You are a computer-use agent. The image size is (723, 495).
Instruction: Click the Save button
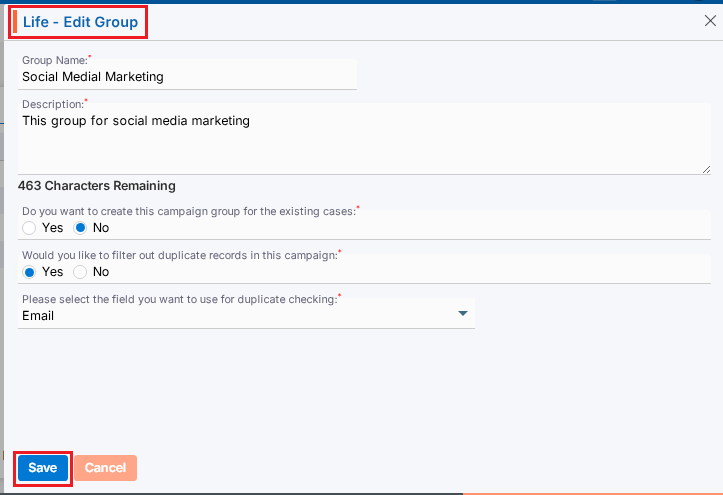pyautogui.click(x=43, y=468)
